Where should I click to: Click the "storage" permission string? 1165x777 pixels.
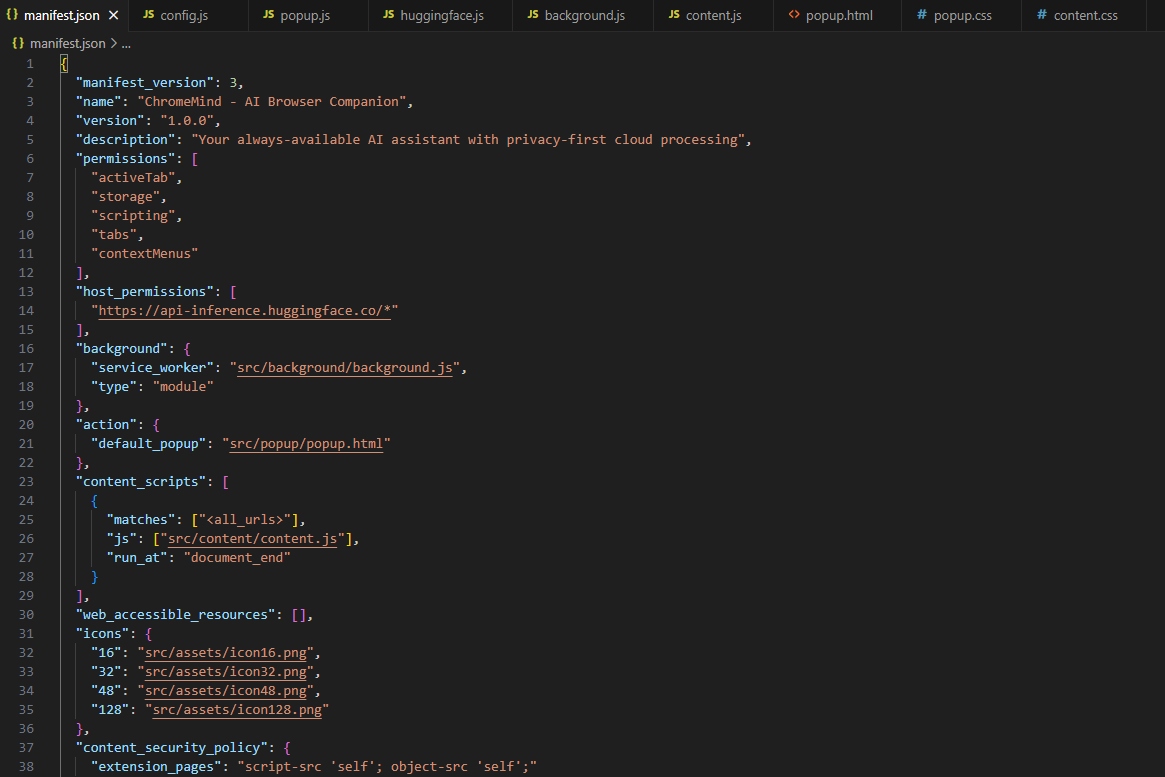[x=125, y=197]
